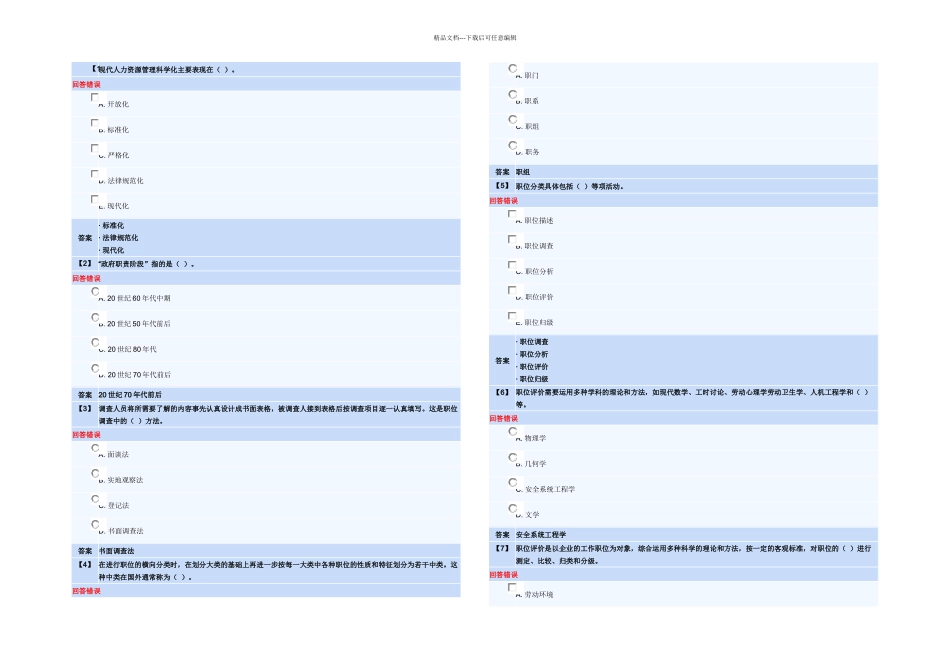This screenshot has height=672, width=950.
Task: Check the 标准化 option checkbox
Action: tap(95, 122)
